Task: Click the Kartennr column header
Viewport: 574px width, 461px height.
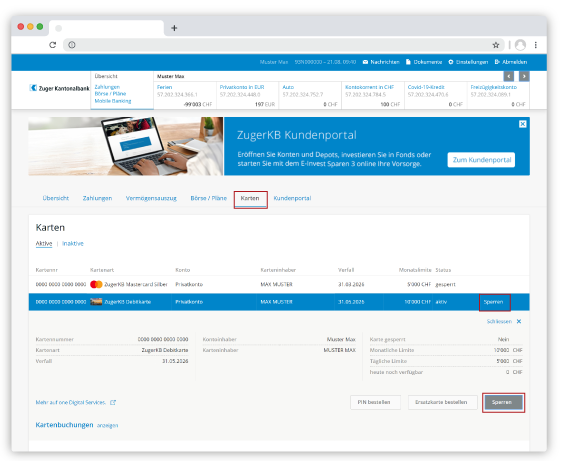Action: coord(46,270)
